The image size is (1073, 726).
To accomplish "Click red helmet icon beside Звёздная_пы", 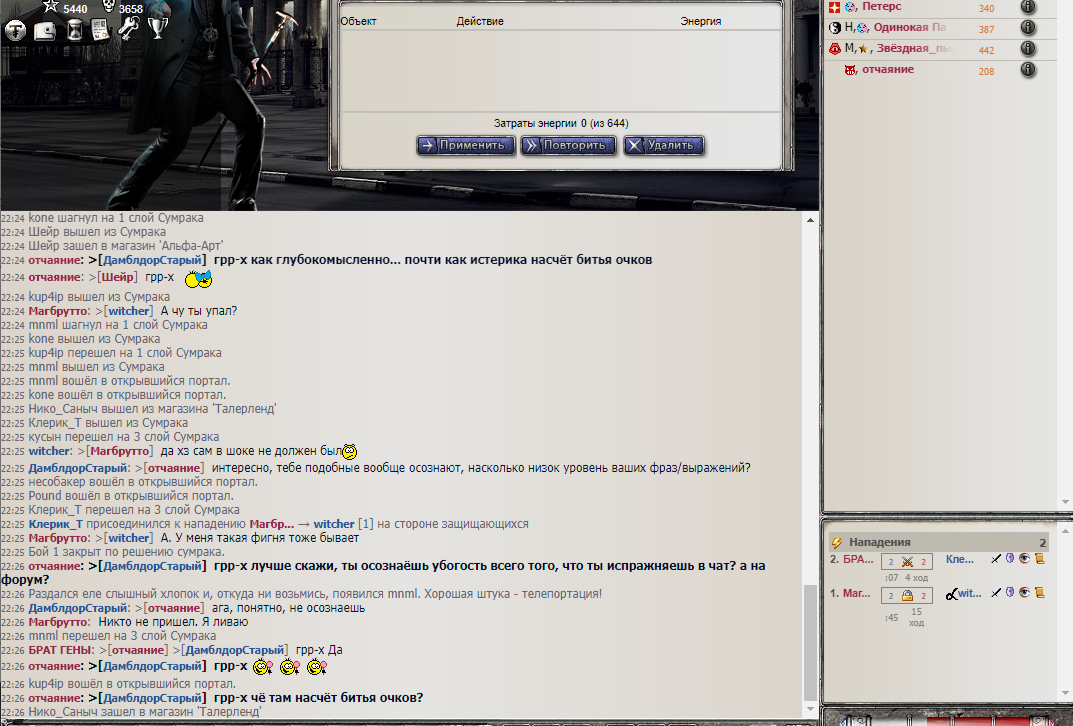I will 835,49.
